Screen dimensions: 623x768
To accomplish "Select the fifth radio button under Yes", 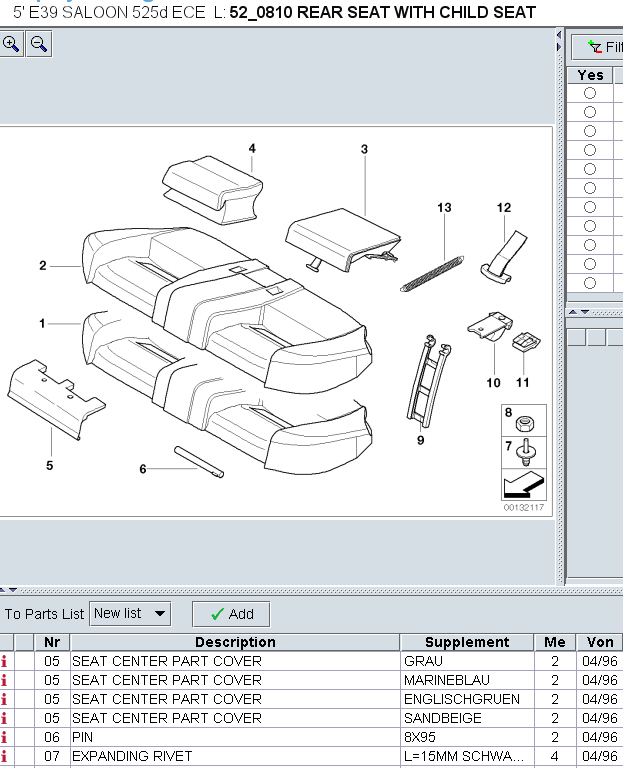I will pos(590,169).
